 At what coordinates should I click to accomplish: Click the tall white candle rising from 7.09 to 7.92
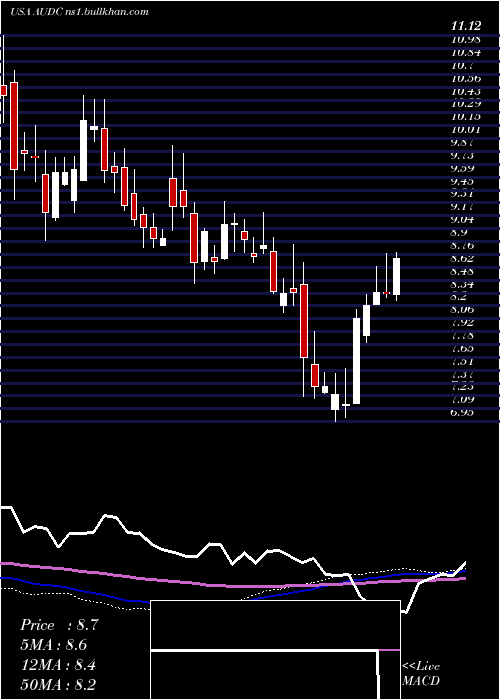356,361
